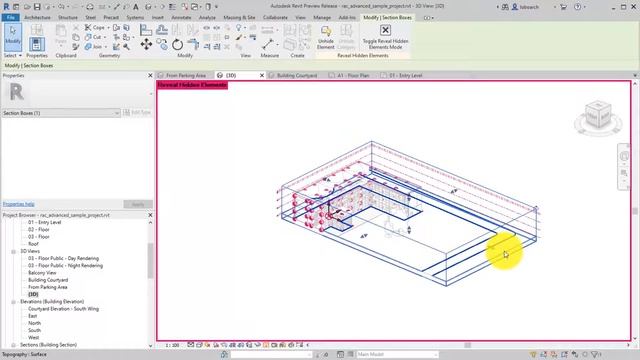Select the Offset tool
Screen dimensions: 640x360
[x=162, y=29]
